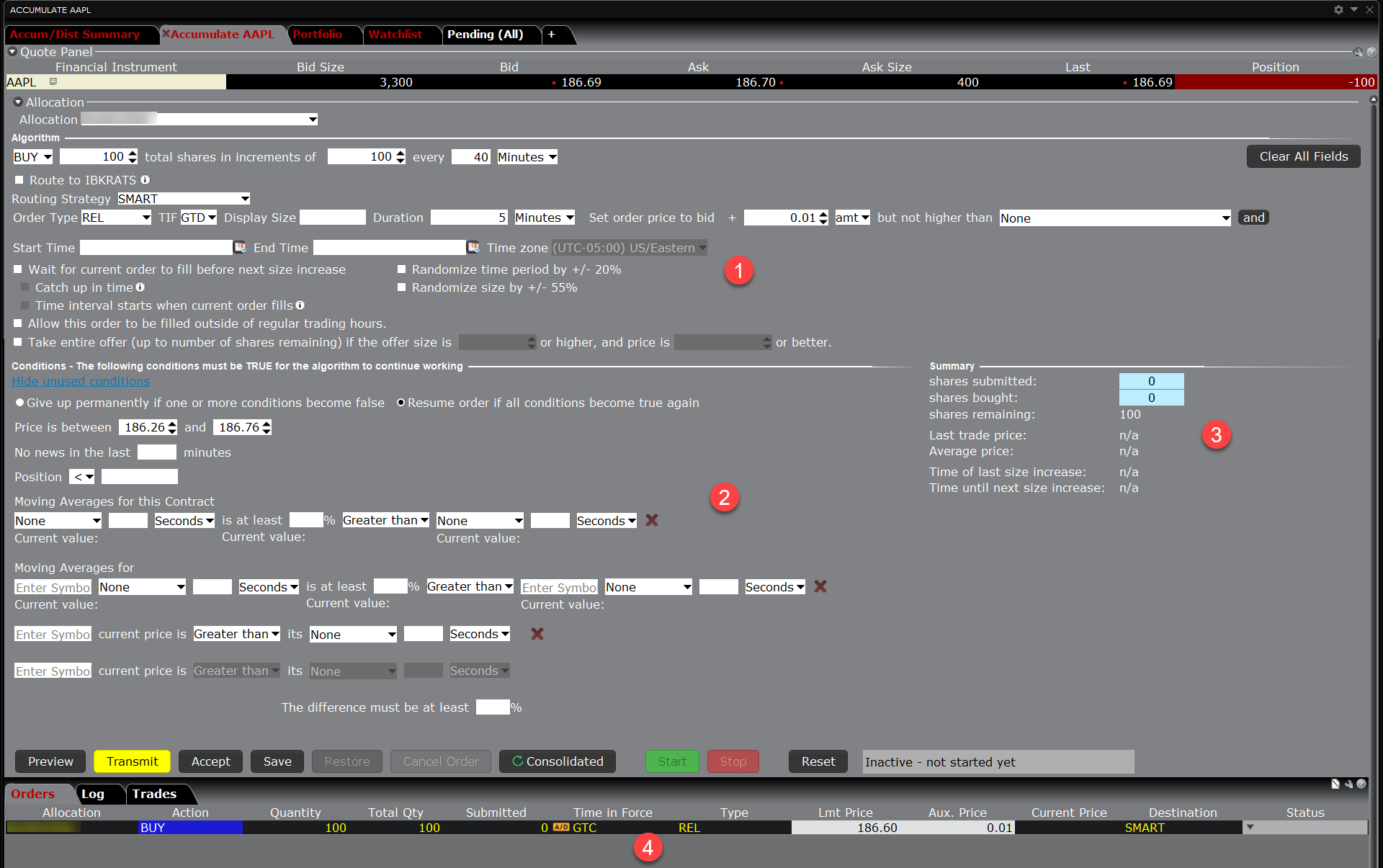The height and width of the screenshot is (868, 1383).
Task: Open the Orders panel help icon
Action: 1361,784
